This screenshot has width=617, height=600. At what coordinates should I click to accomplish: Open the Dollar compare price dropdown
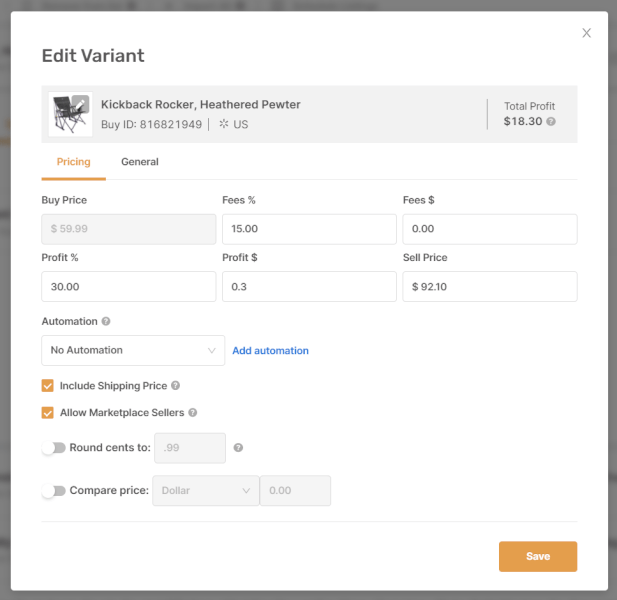pyautogui.click(x=206, y=491)
